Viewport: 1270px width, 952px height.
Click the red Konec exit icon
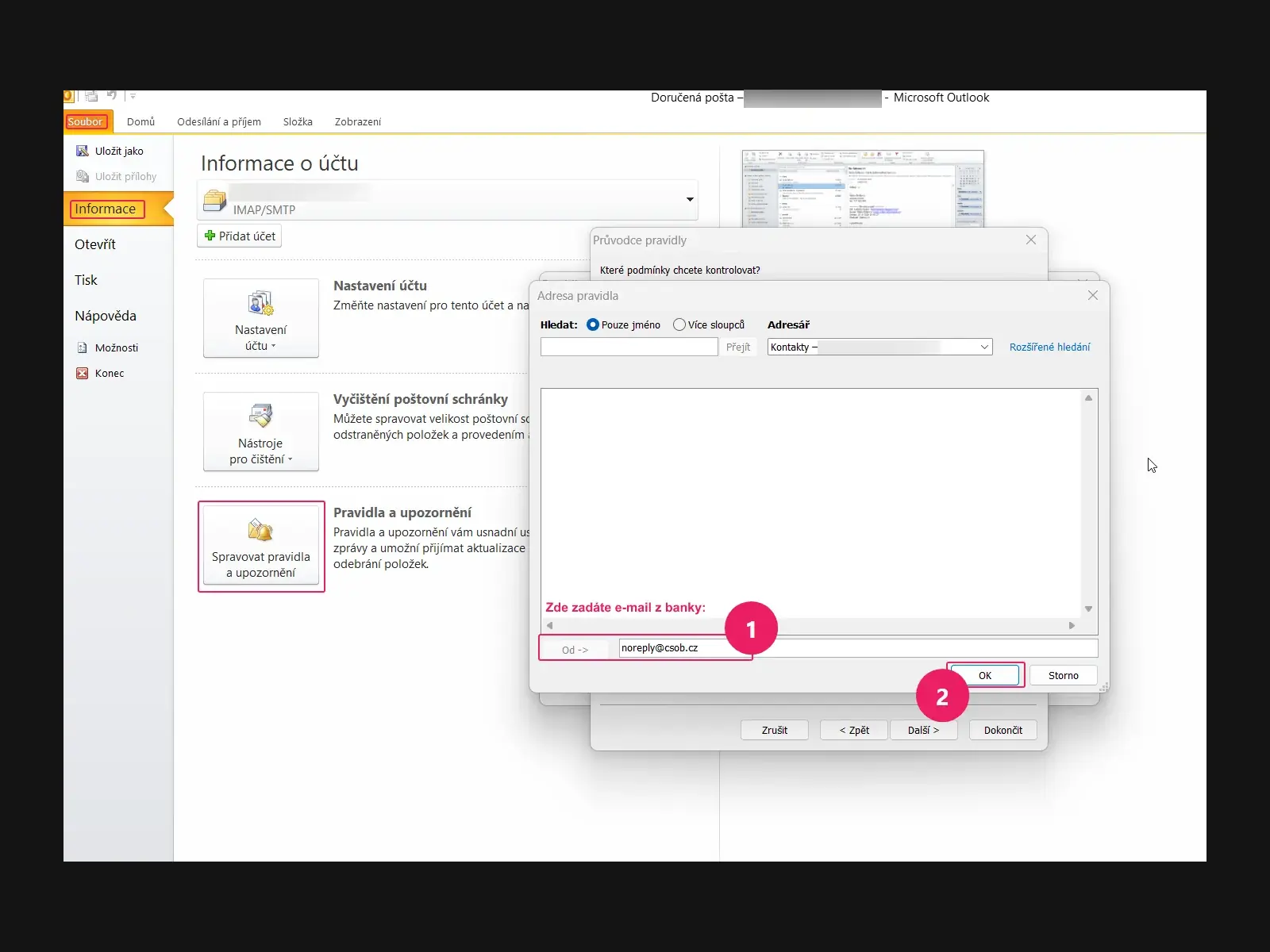coord(82,373)
